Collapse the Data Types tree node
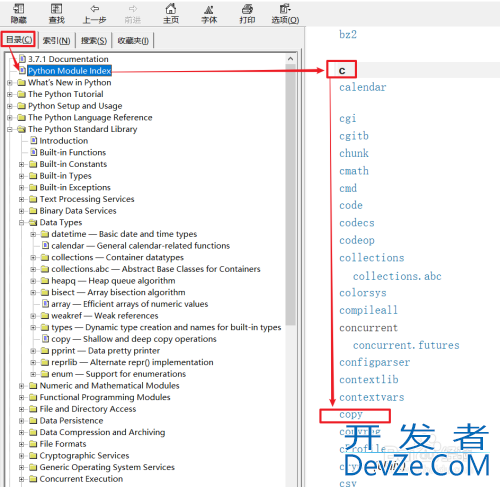Image resolution: width=500 pixels, height=487 pixels. point(21,222)
